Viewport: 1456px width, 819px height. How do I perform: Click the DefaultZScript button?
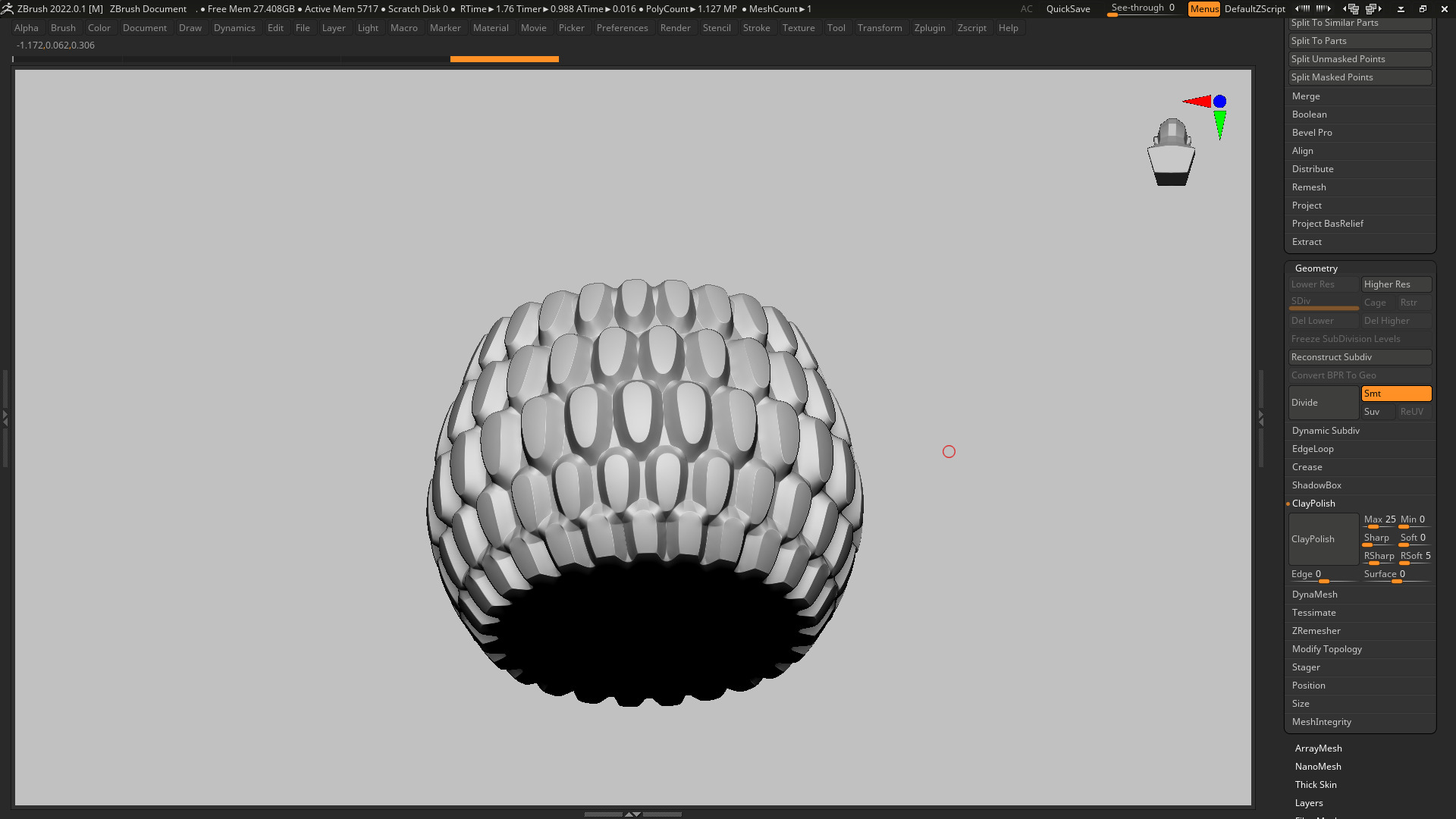pyautogui.click(x=1254, y=9)
